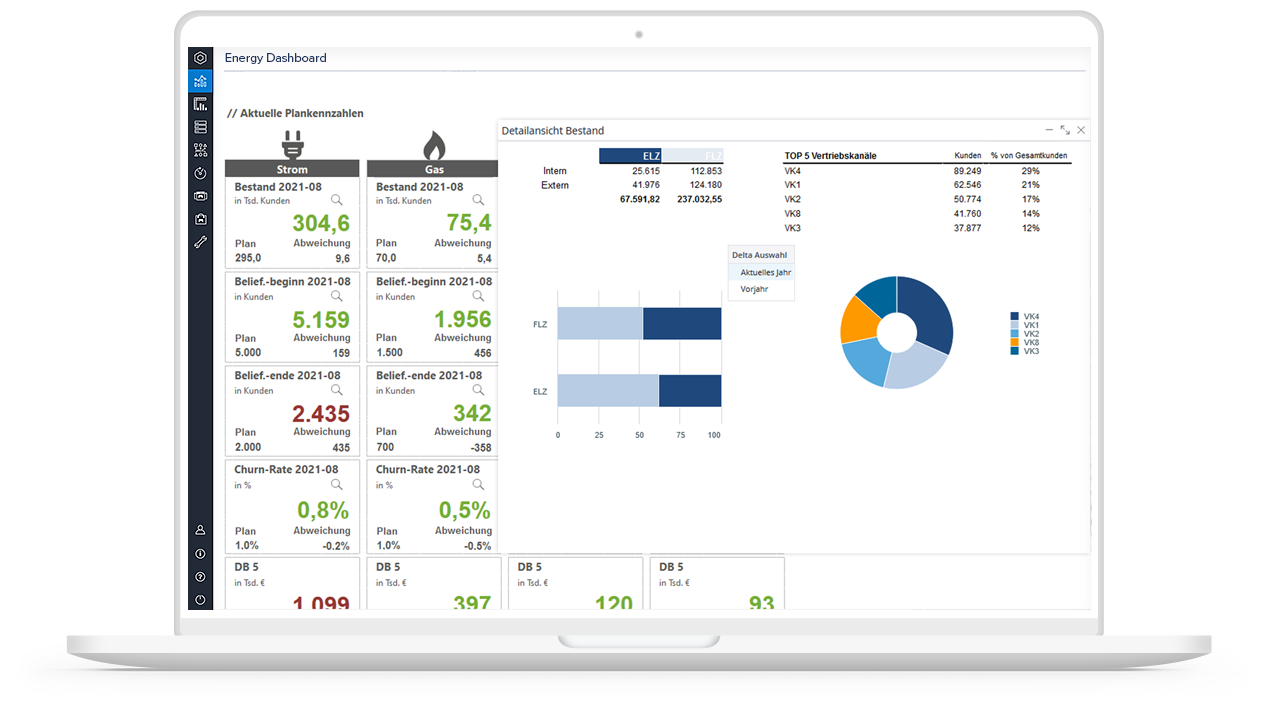Click the VK1 row in Vertriebskanäle table
1280x720 pixels.
click(927, 185)
